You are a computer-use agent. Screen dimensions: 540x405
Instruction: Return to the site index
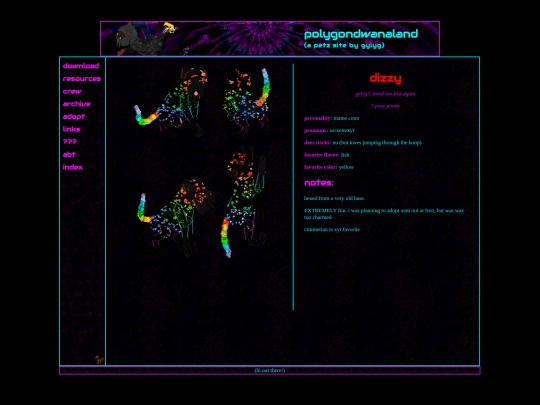point(73,167)
